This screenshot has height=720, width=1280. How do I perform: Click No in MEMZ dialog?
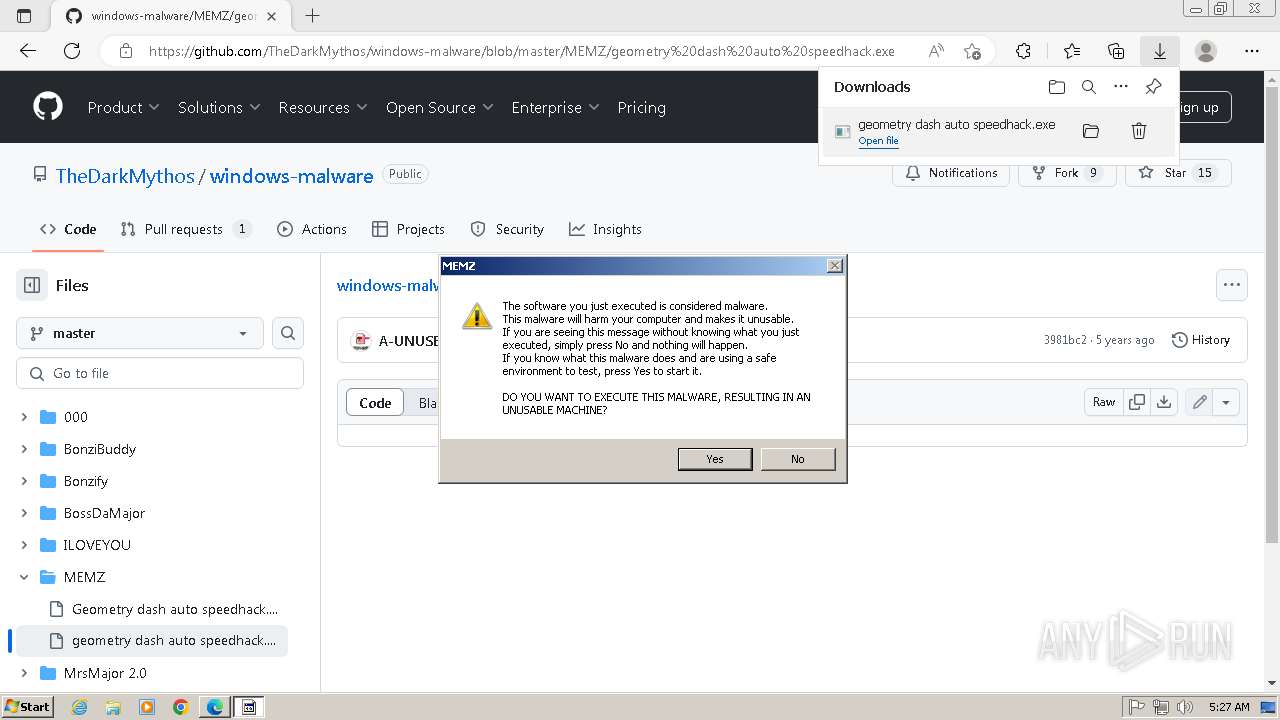pyautogui.click(x=798, y=459)
